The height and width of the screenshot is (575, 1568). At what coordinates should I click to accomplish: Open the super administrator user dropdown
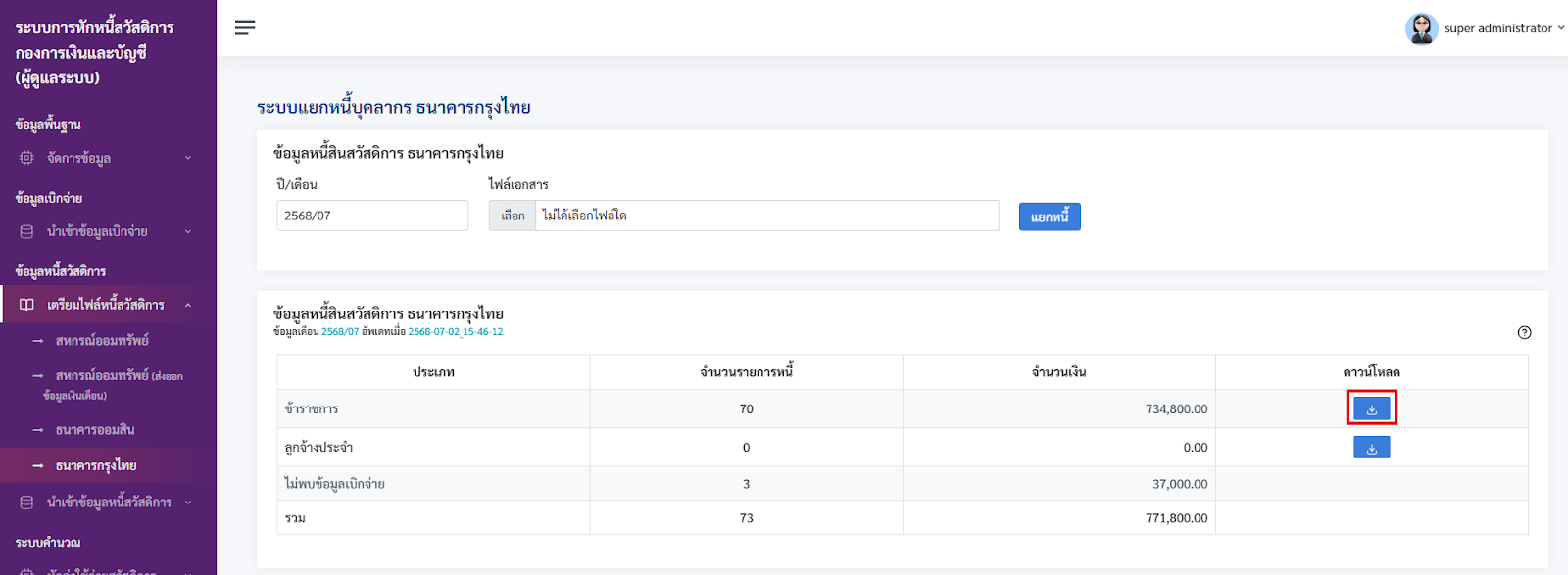point(1485,28)
